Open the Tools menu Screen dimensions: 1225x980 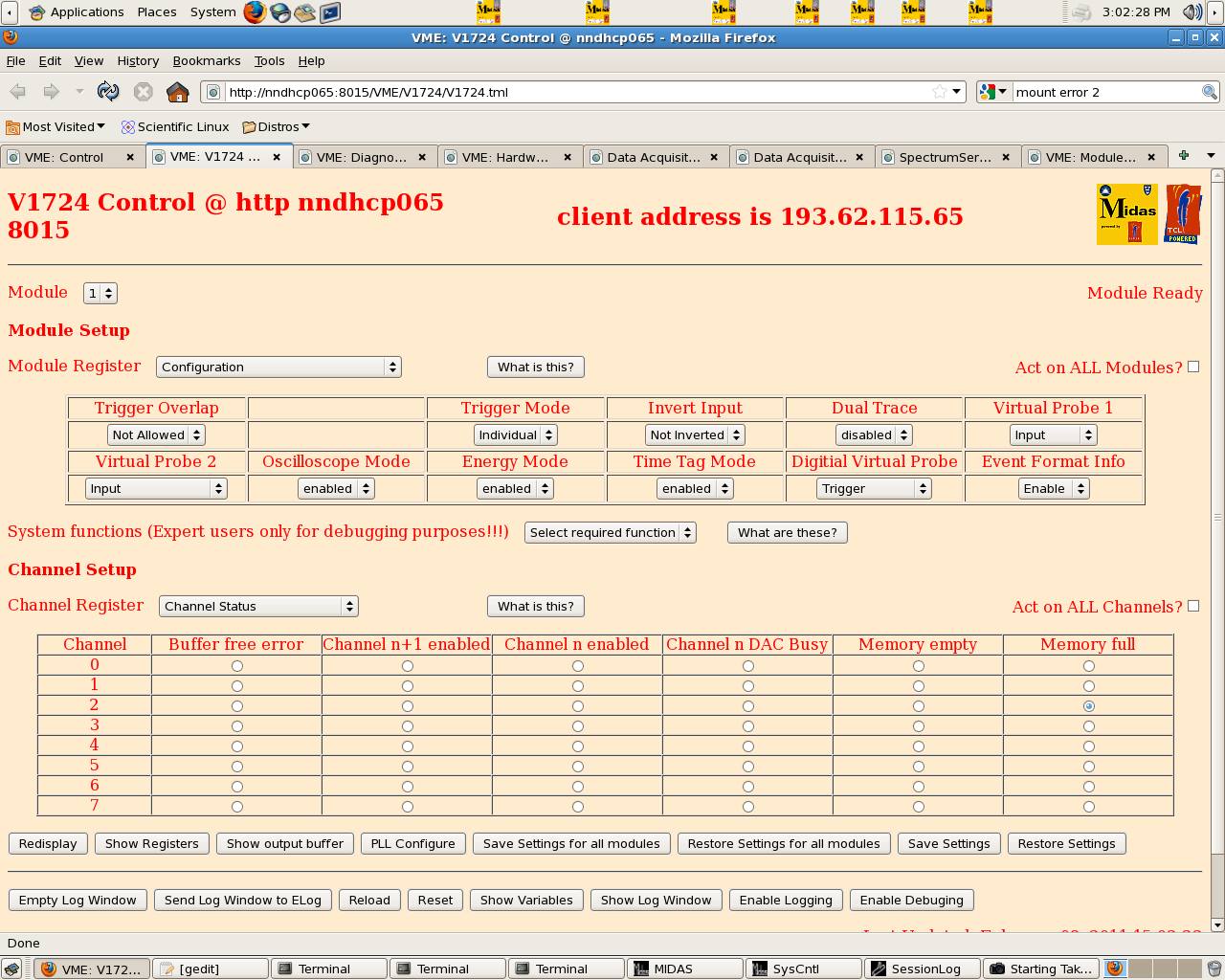point(269,60)
